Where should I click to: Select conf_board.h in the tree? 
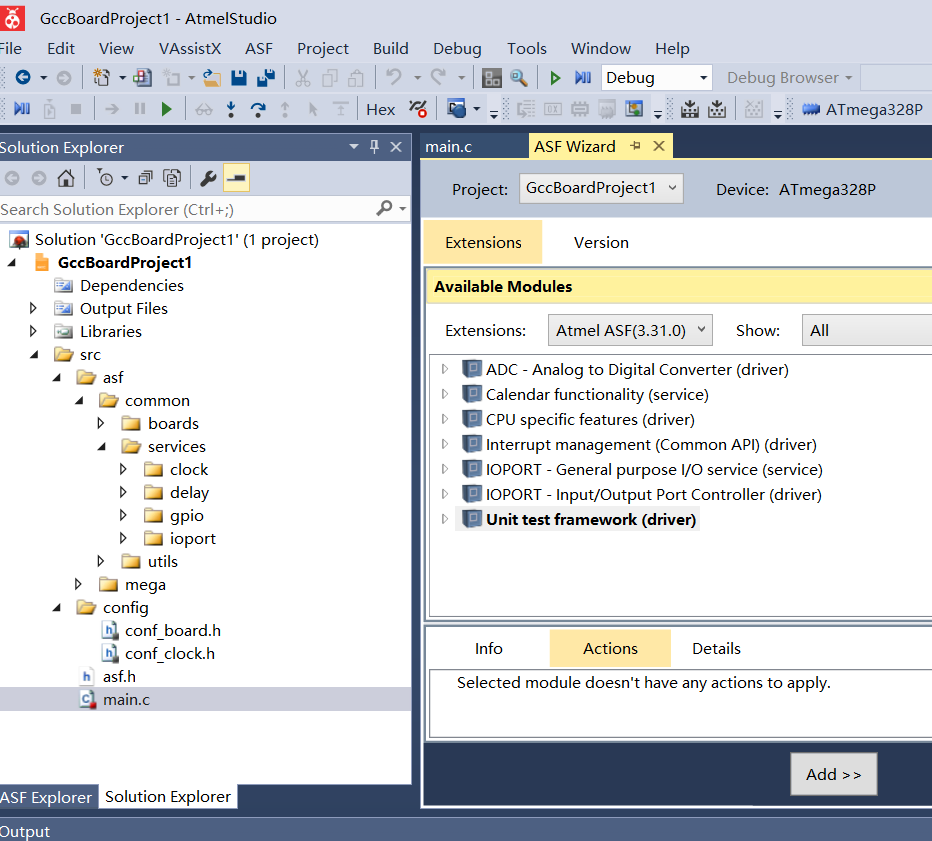173,630
